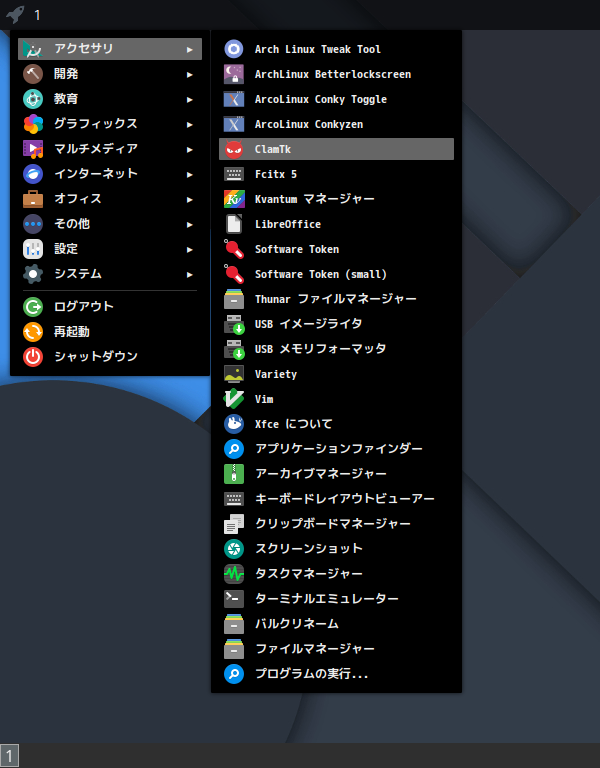Open the 設定 category

coord(110,249)
